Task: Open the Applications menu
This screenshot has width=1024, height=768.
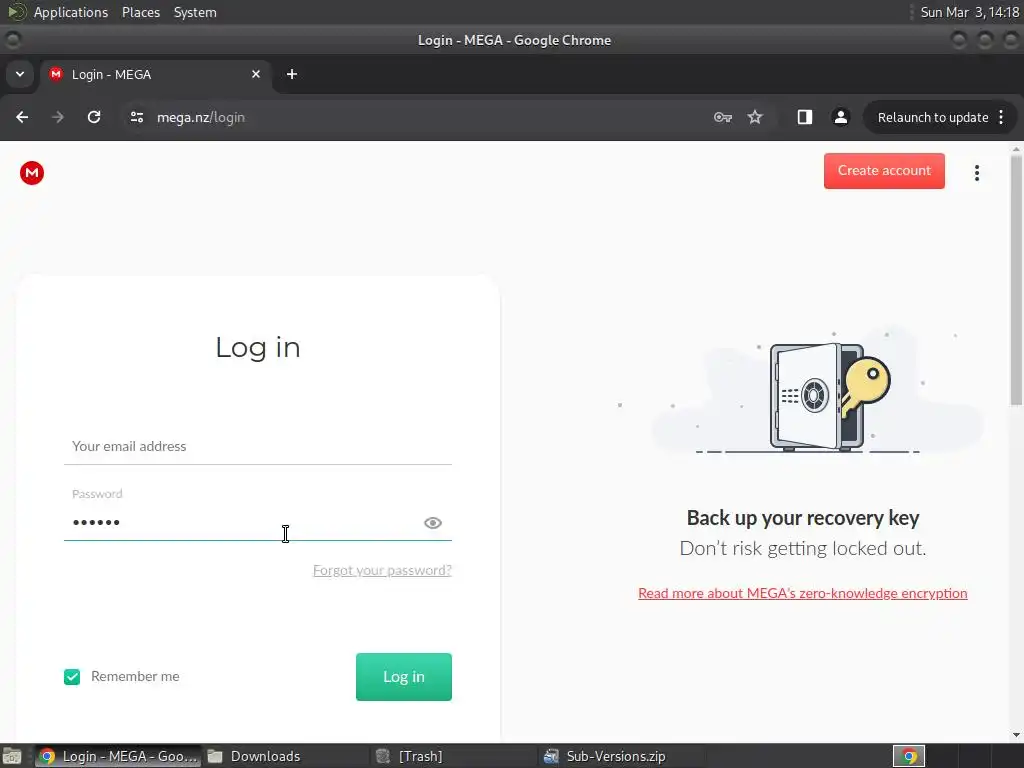Action: coord(71,12)
